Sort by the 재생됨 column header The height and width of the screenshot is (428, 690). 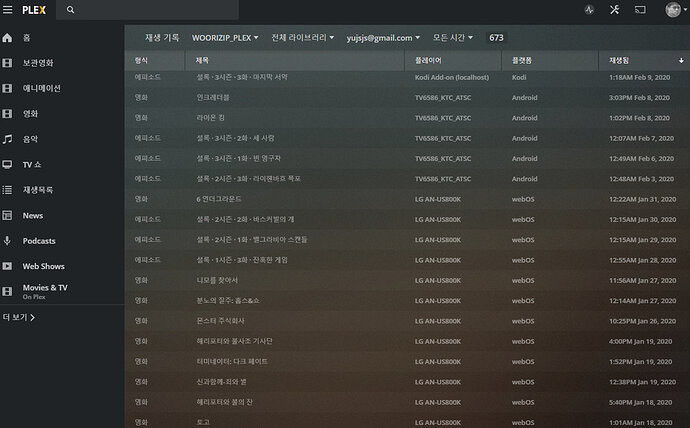tap(644, 60)
